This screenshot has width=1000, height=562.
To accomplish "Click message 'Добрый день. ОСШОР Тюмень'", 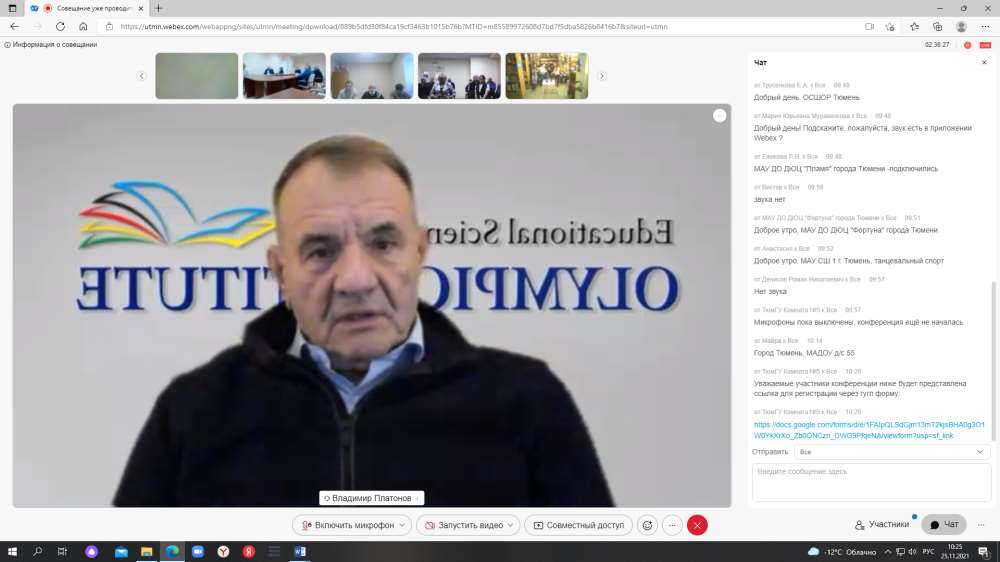I will click(806, 98).
